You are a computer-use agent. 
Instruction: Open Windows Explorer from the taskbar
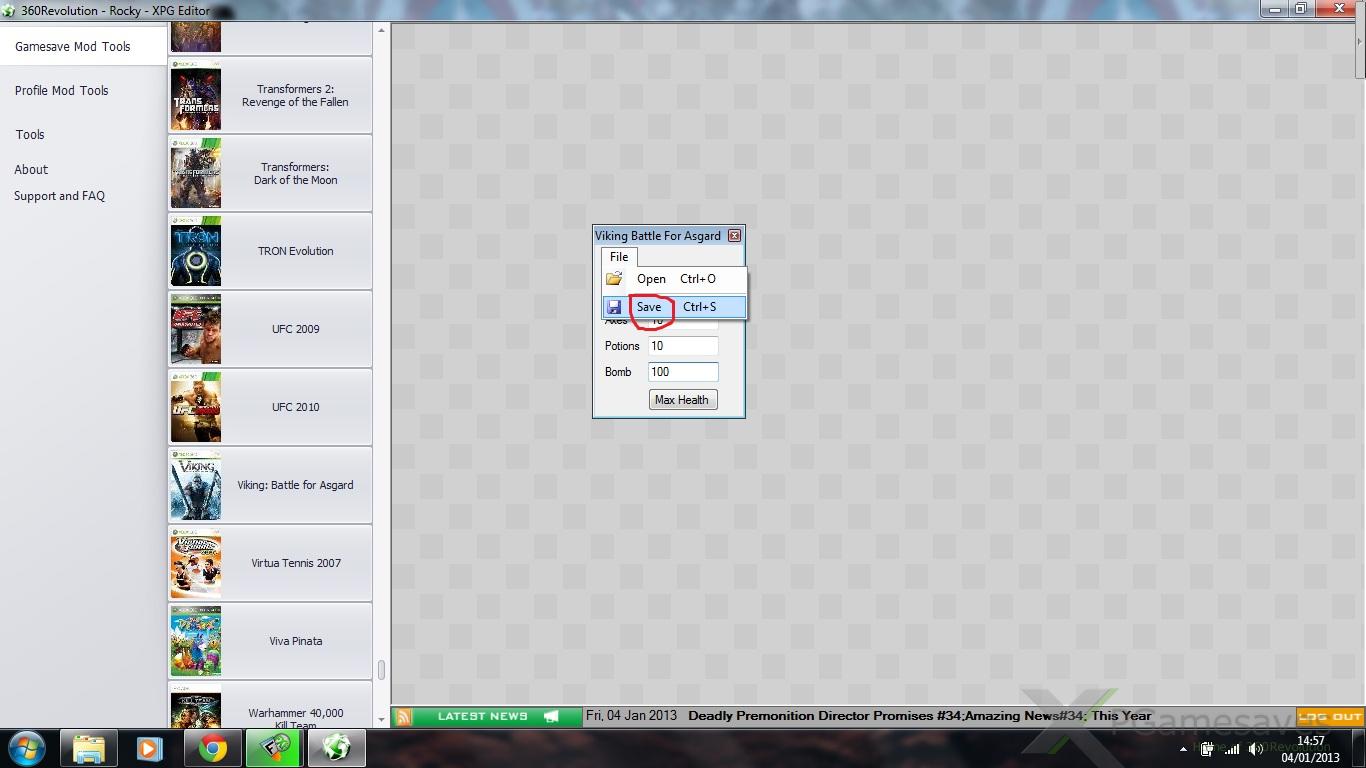[89, 748]
